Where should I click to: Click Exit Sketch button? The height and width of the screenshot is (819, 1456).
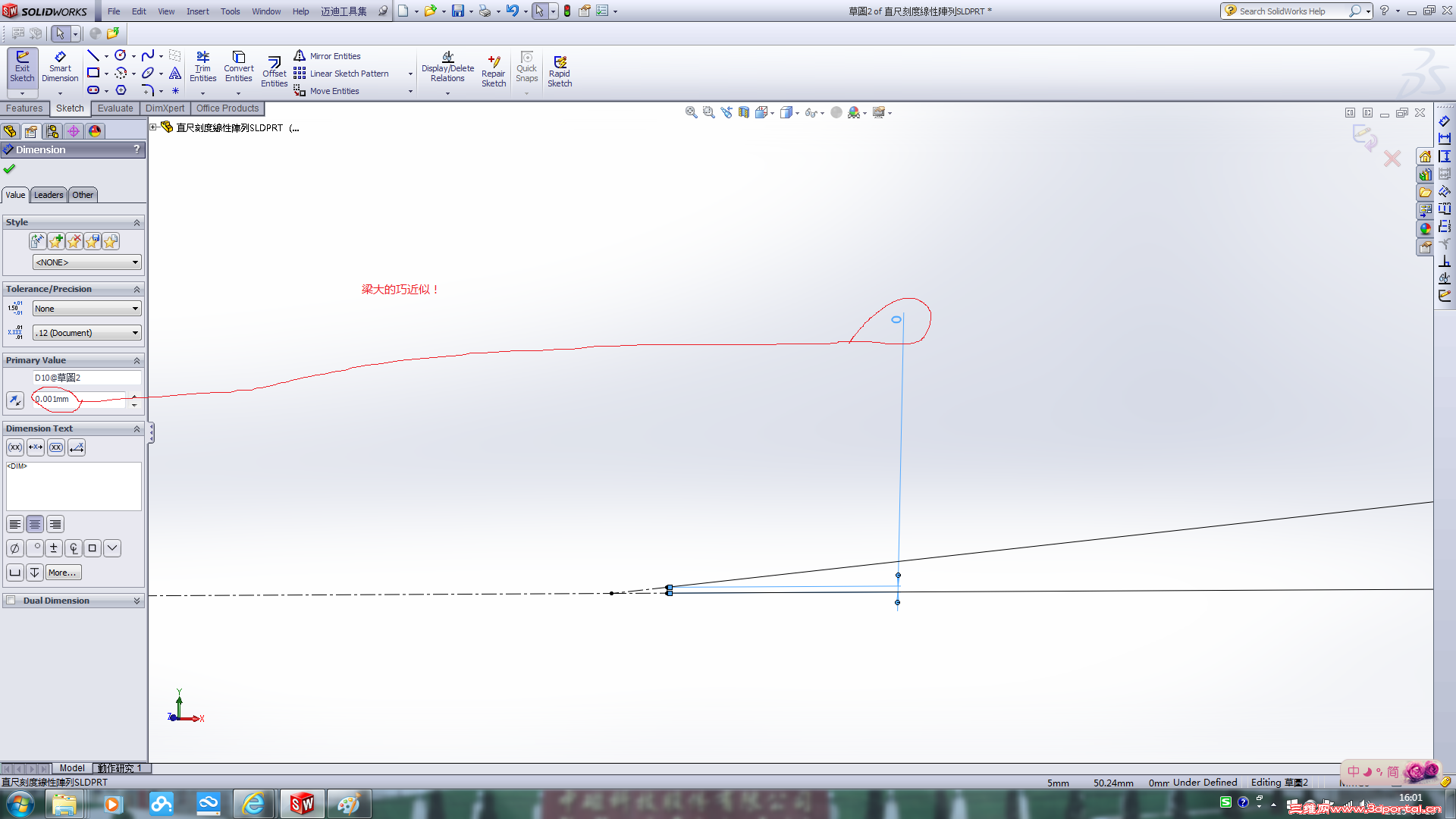pyautogui.click(x=22, y=68)
